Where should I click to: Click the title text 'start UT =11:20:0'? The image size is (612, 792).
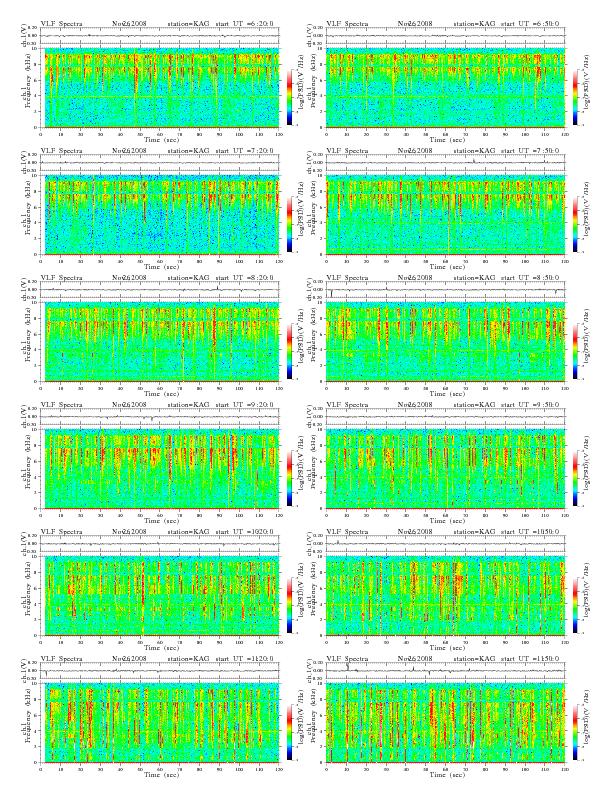click(244, 659)
